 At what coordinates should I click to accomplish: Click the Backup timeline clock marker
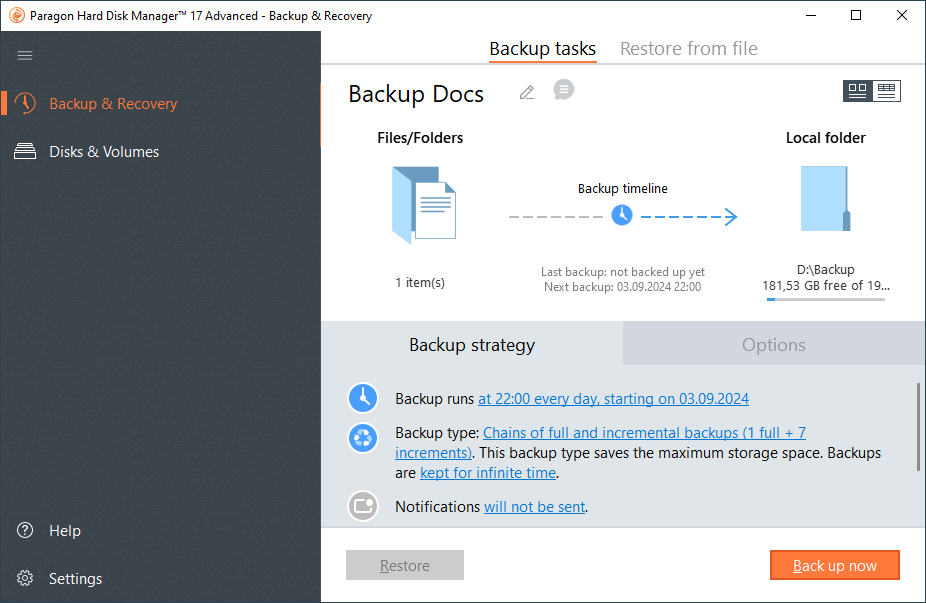622,215
